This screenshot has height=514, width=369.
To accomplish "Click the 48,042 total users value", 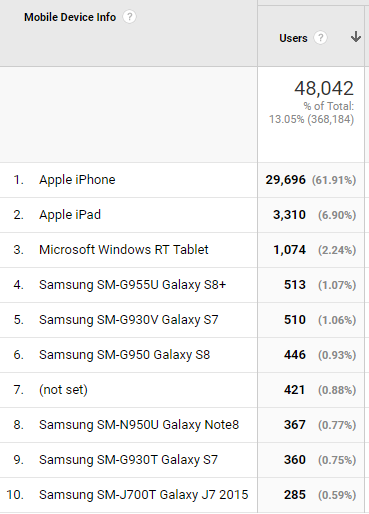I will tap(324, 88).
